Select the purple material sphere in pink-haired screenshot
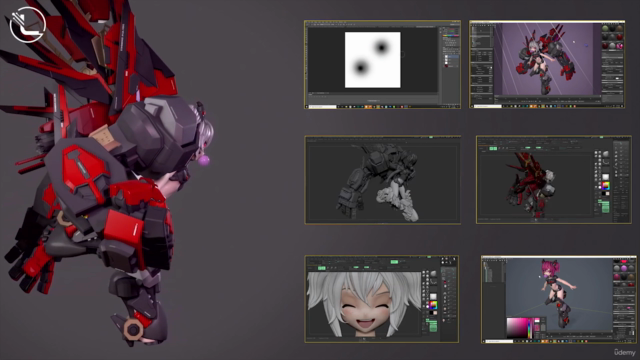The image size is (640, 360). (624, 269)
